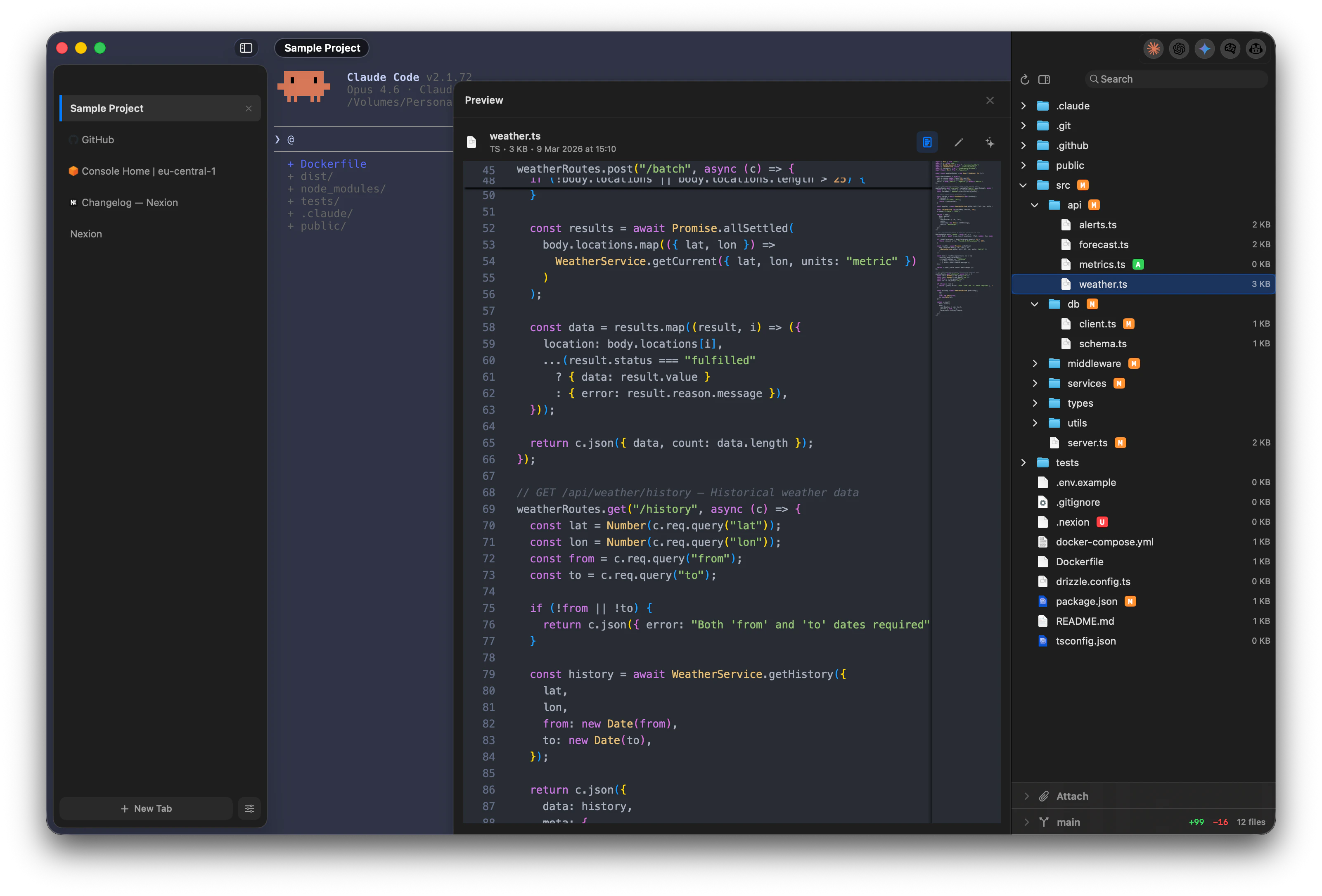Click the green A badge on metrics.ts
This screenshot has width=1322, height=896.
click(1138, 265)
